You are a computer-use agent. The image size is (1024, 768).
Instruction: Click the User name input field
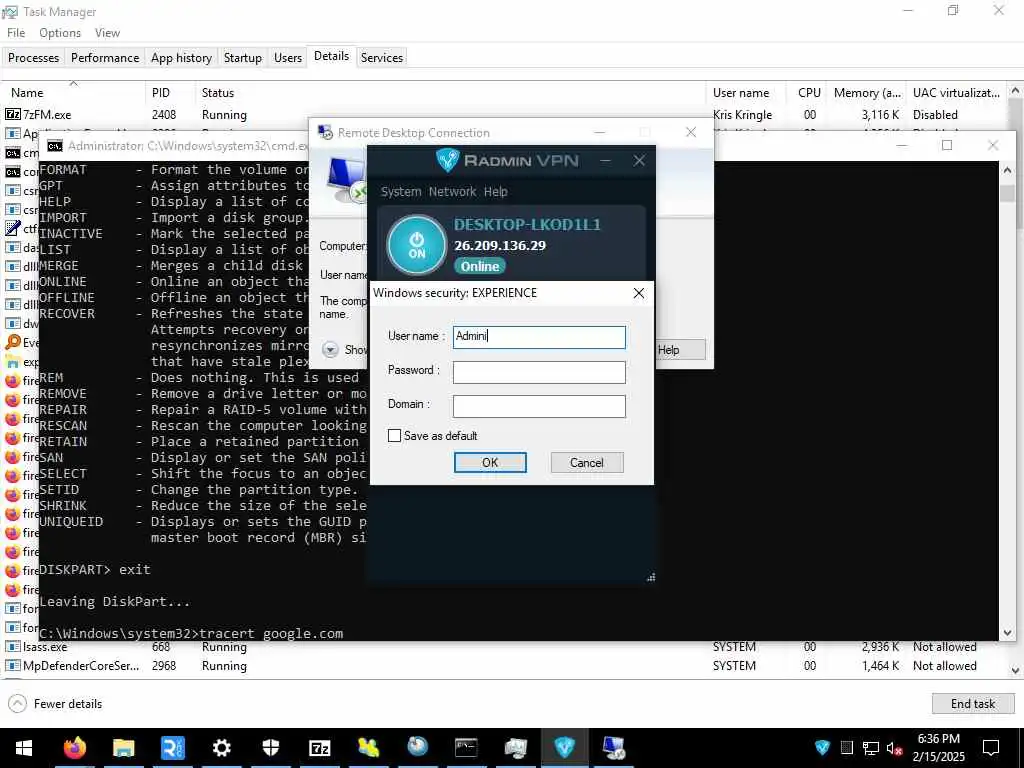pyautogui.click(x=539, y=337)
